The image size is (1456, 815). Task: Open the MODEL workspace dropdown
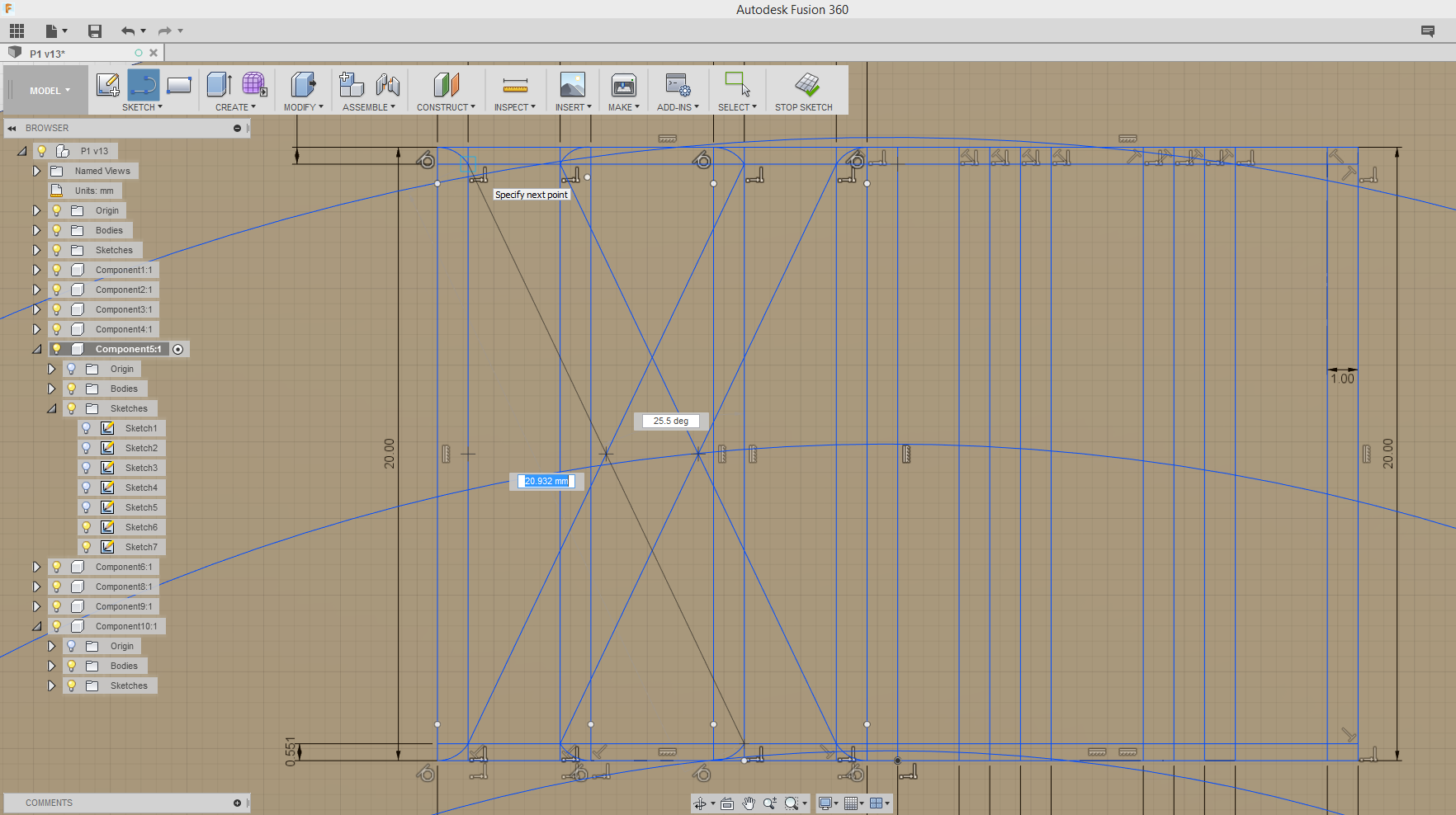click(x=50, y=91)
